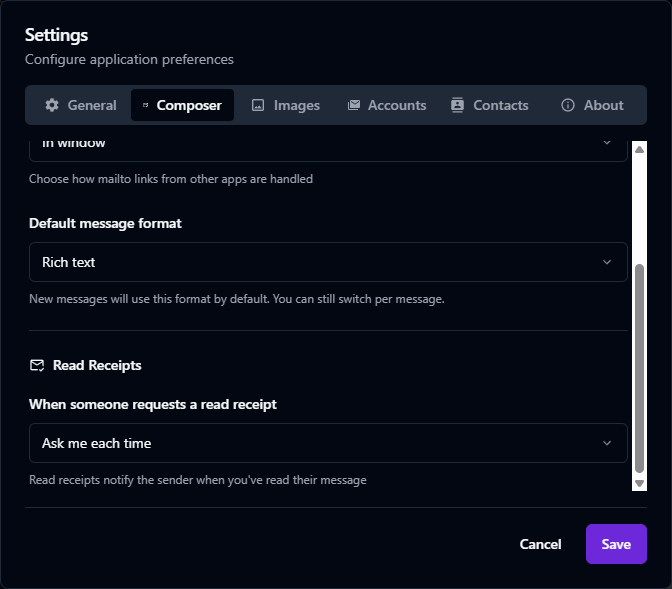Expand the Rich text format dropdown
The width and height of the screenshot is (672, 589).
pyautogui.click(x=328, y=262)
